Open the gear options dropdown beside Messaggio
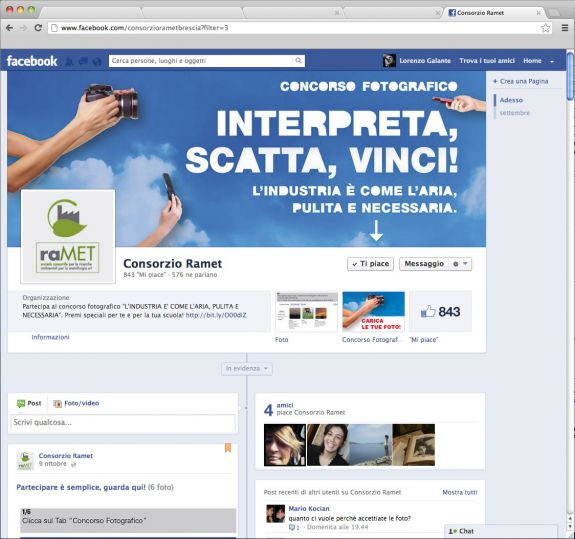 coord(461,264)
